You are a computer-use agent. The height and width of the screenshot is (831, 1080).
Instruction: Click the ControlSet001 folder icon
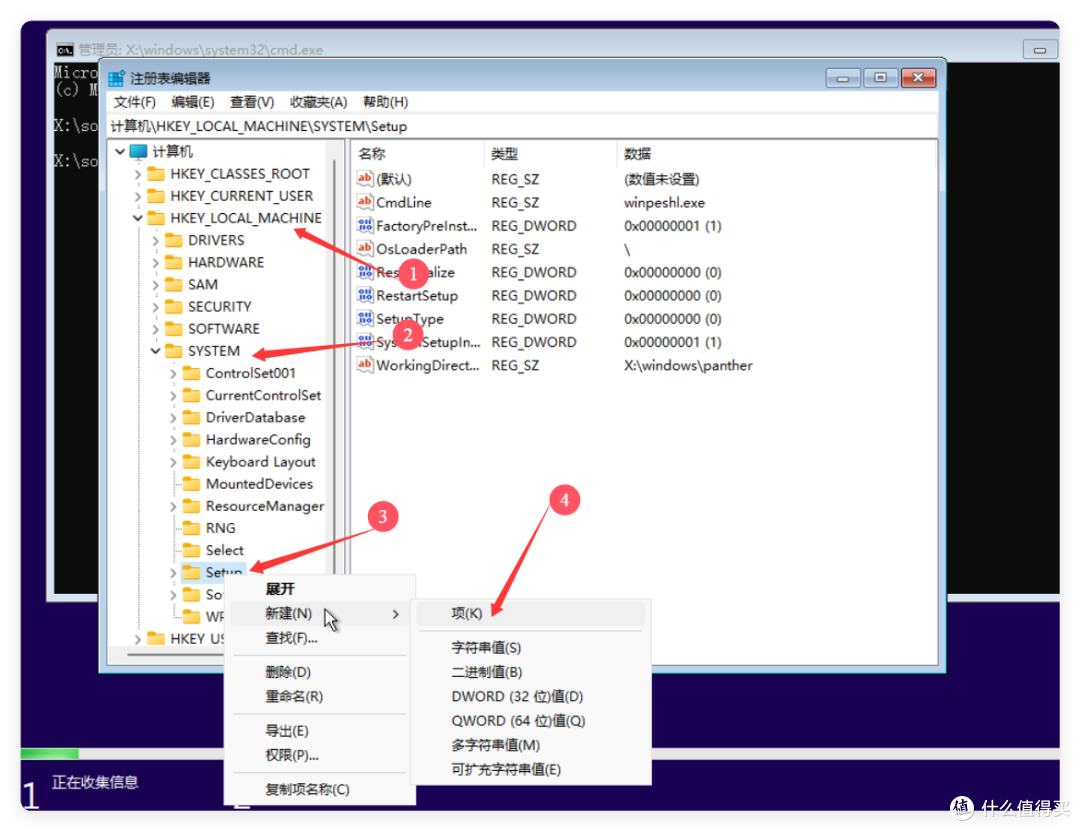pos(192,373)
